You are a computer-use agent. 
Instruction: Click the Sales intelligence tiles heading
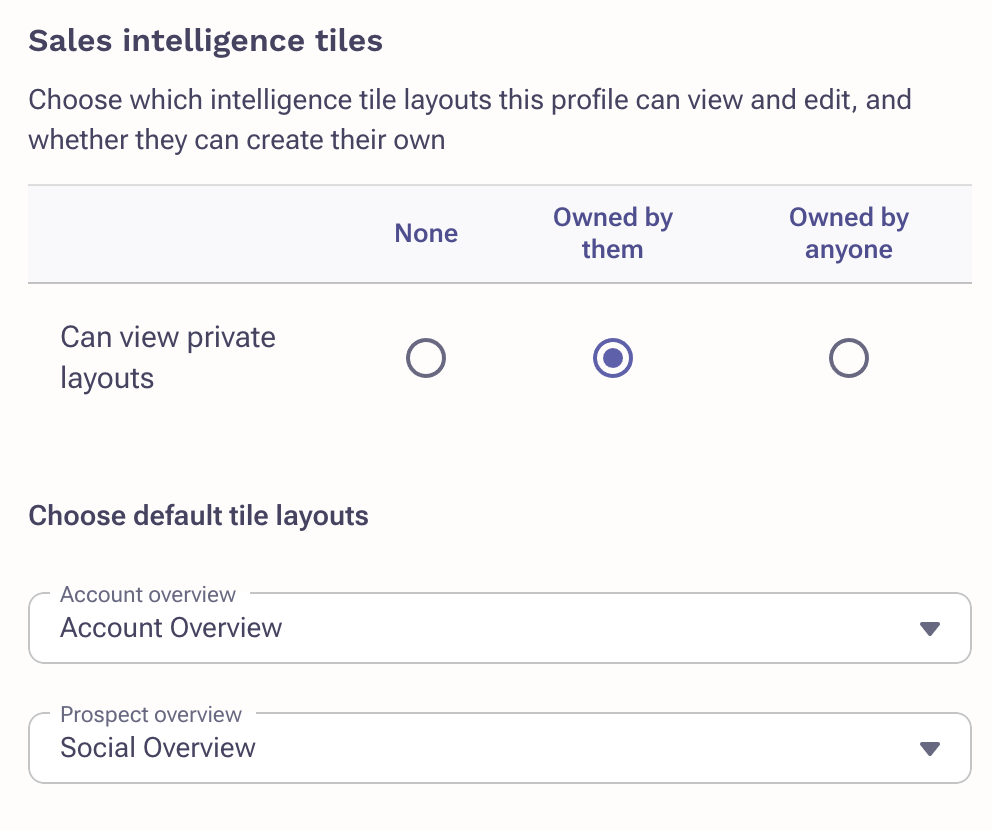pos(205,42)
